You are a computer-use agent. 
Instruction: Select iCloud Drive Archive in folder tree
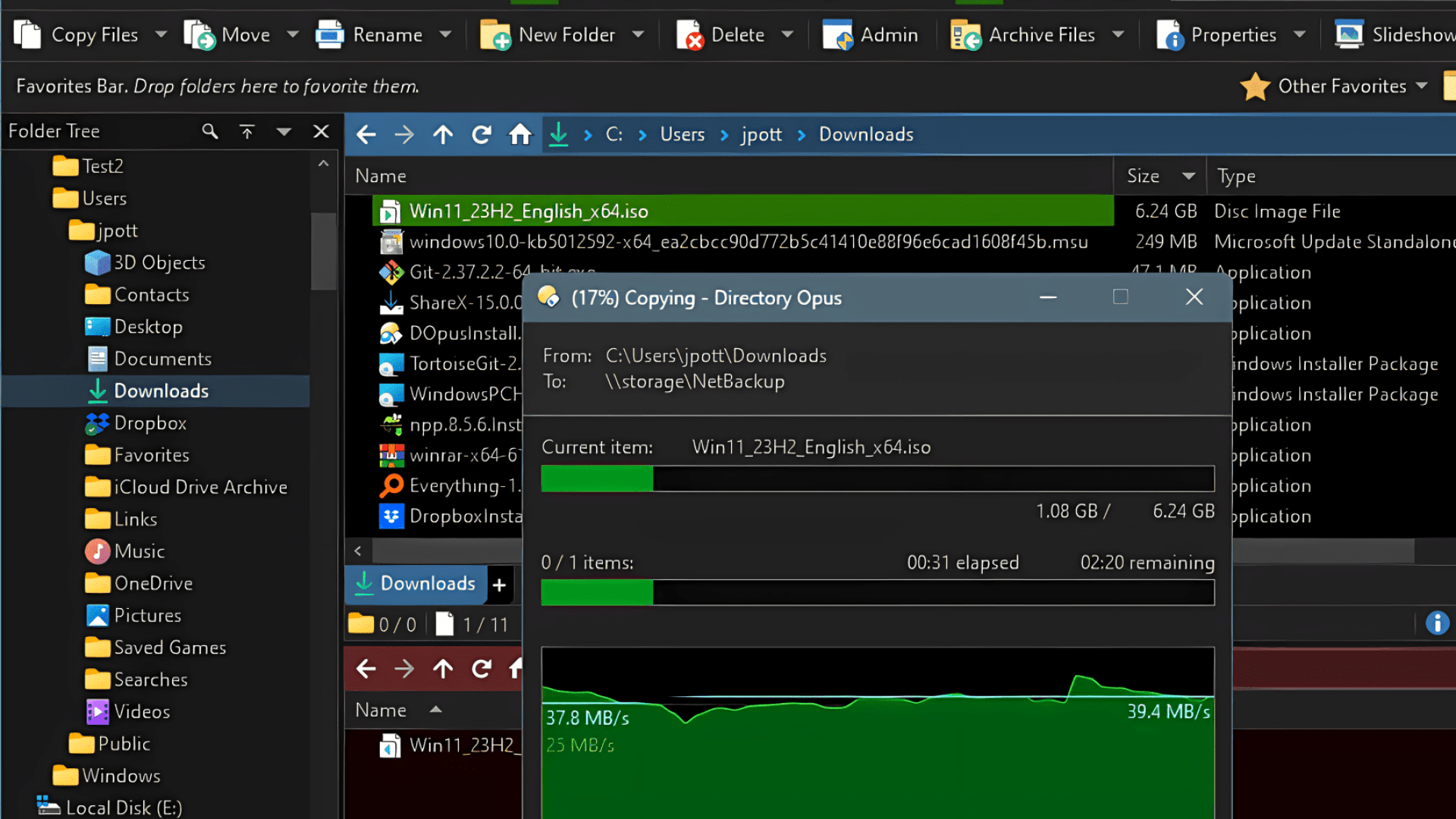(187, 487)
